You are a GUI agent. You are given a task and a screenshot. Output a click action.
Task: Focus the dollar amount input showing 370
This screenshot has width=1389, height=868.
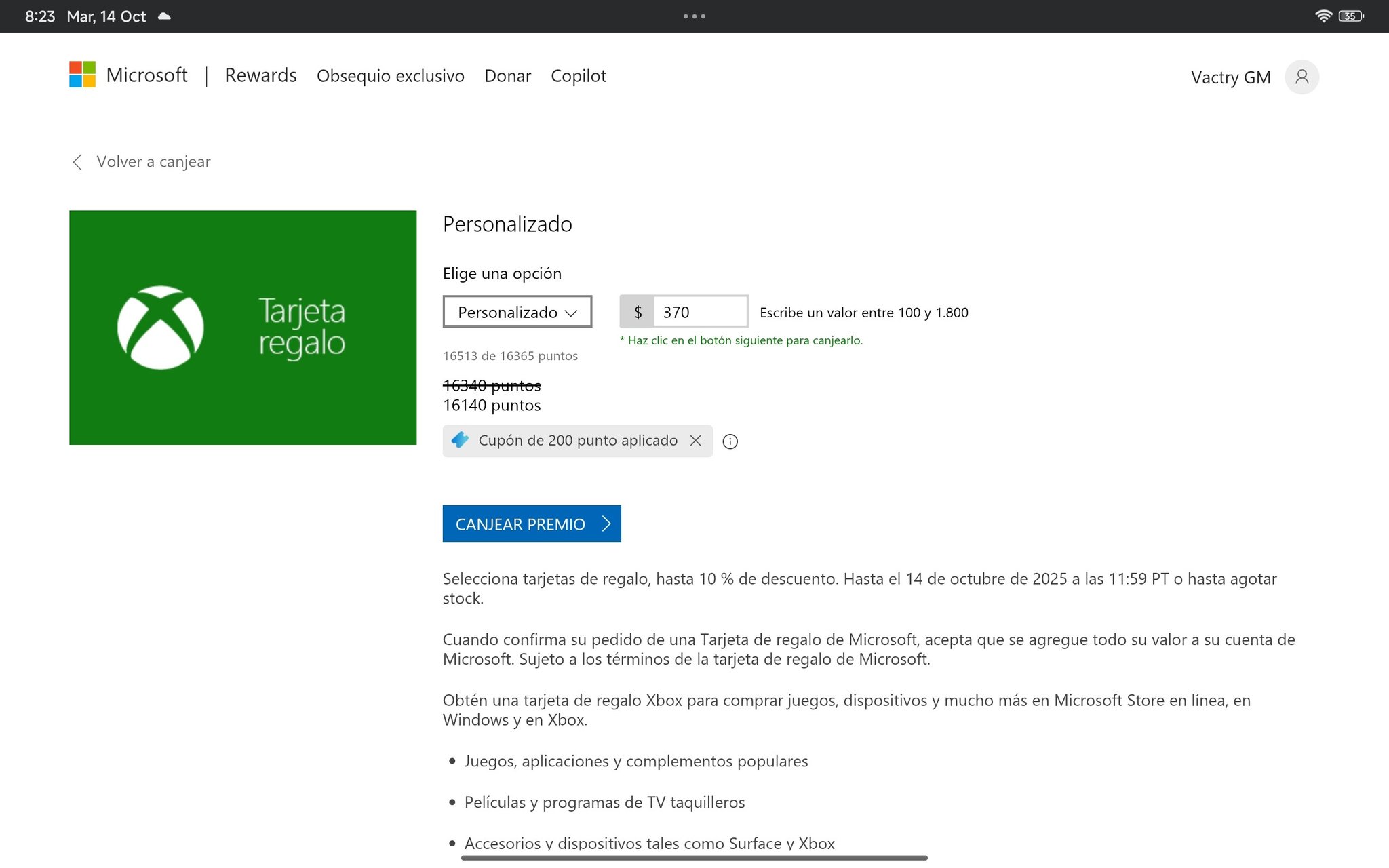point(700,312)
